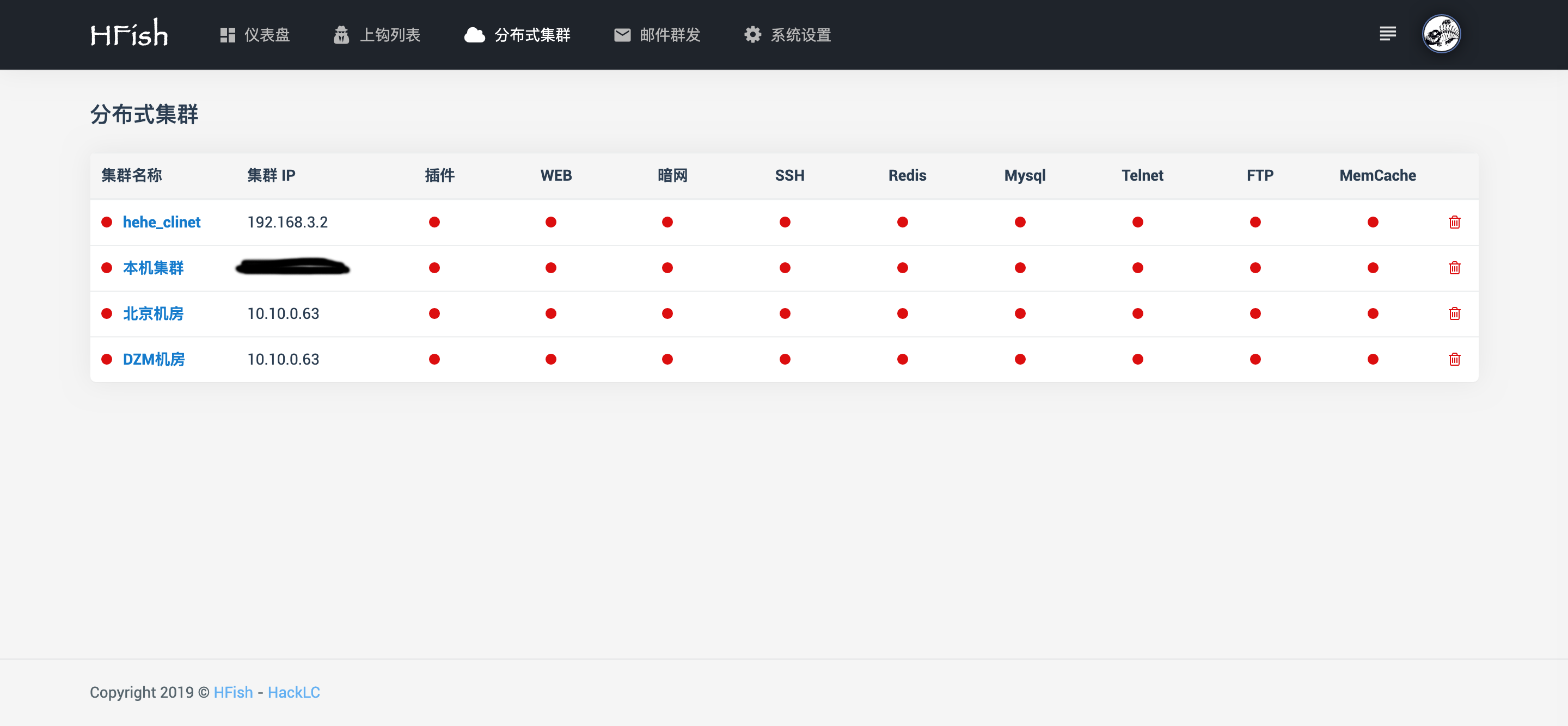Click the DZM机房 cluster name
The image size is (1568, 726).
(x=154, y=359)
